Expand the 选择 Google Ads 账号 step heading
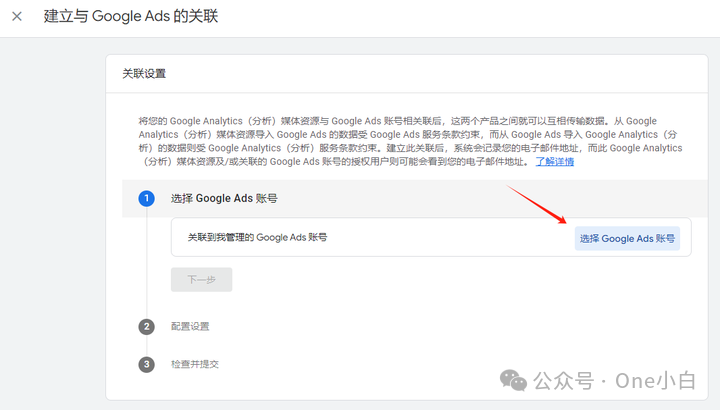Viewport: 720px width, 410px height. (224, 198)
